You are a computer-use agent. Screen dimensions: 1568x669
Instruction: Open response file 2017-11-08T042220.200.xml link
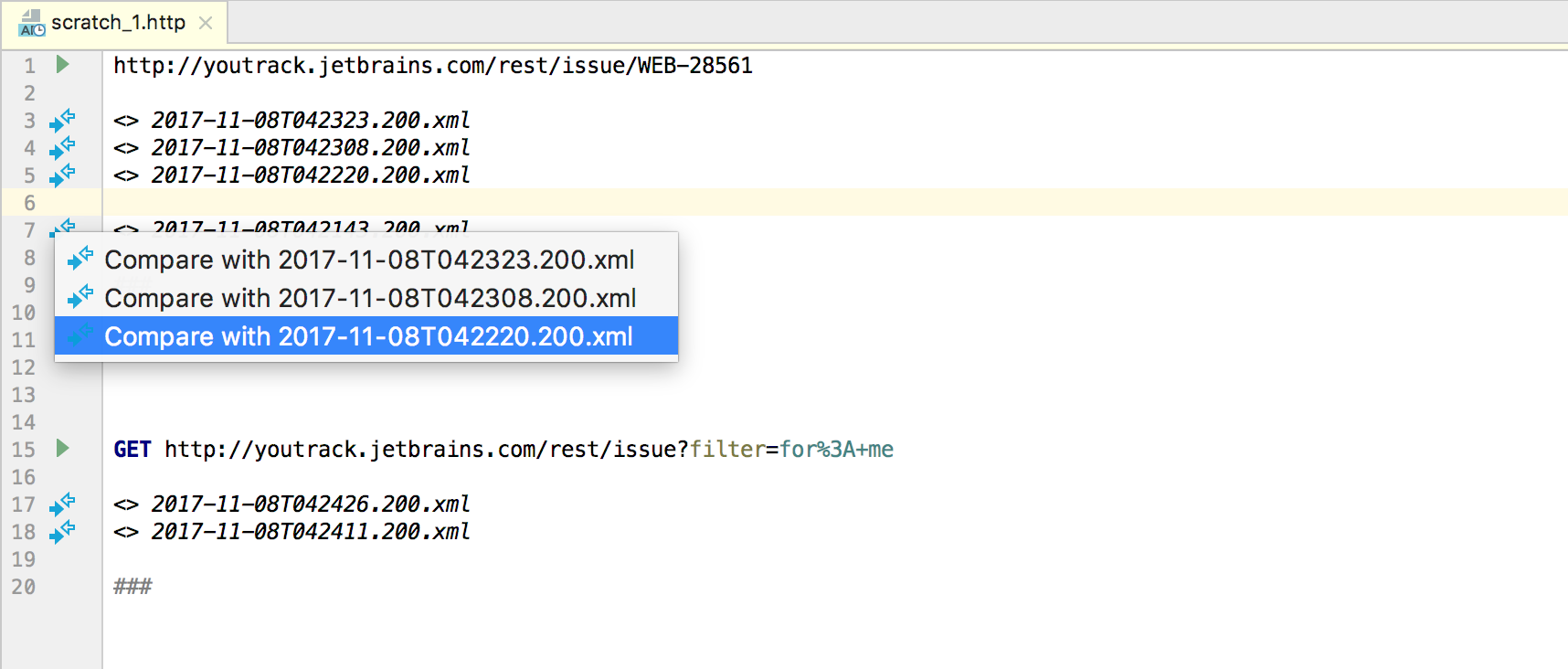tap(311, 175)
